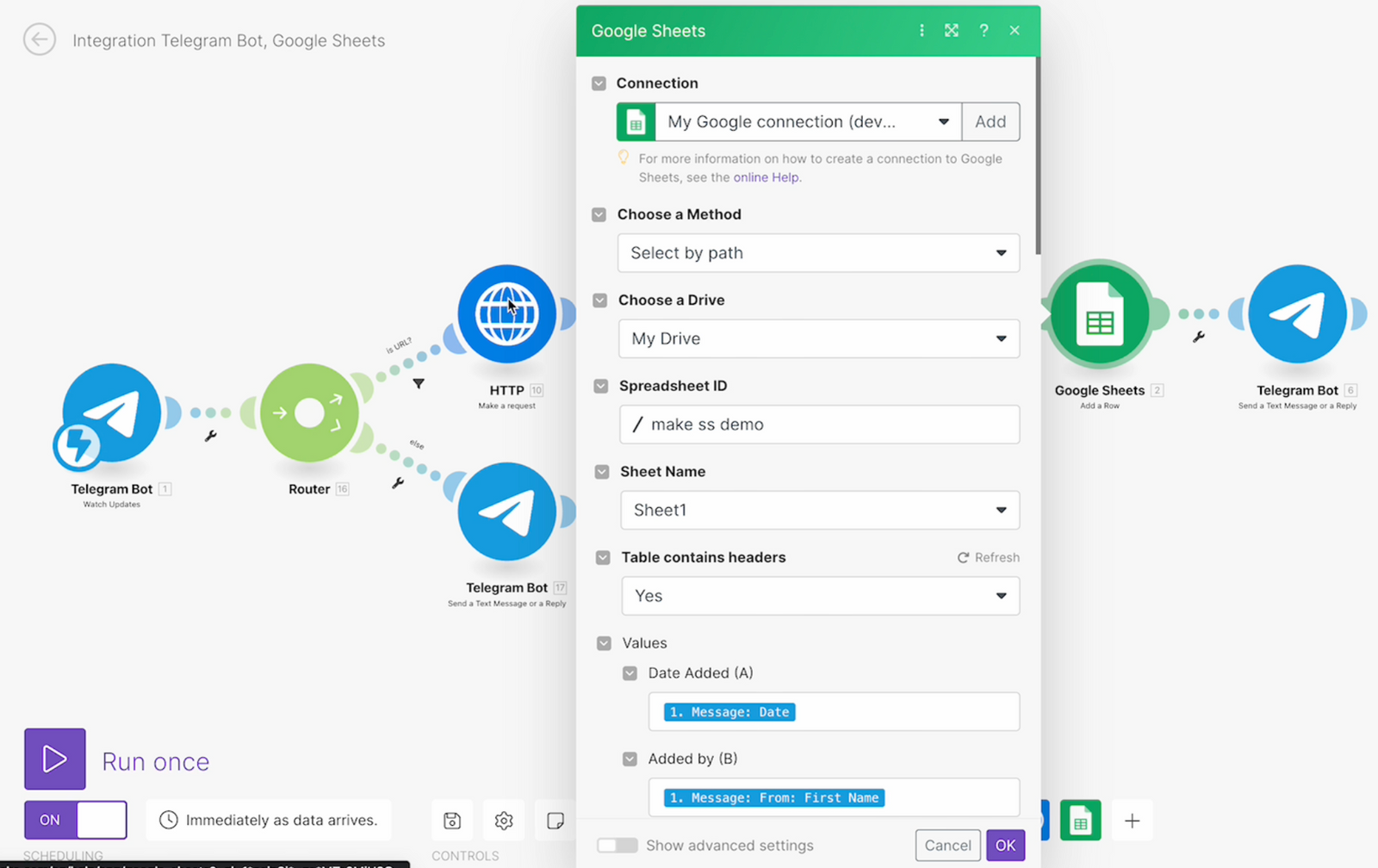Open the three-dot menu in the Google Sheets header
1378x868 pixels.
(x=922, y=30)
